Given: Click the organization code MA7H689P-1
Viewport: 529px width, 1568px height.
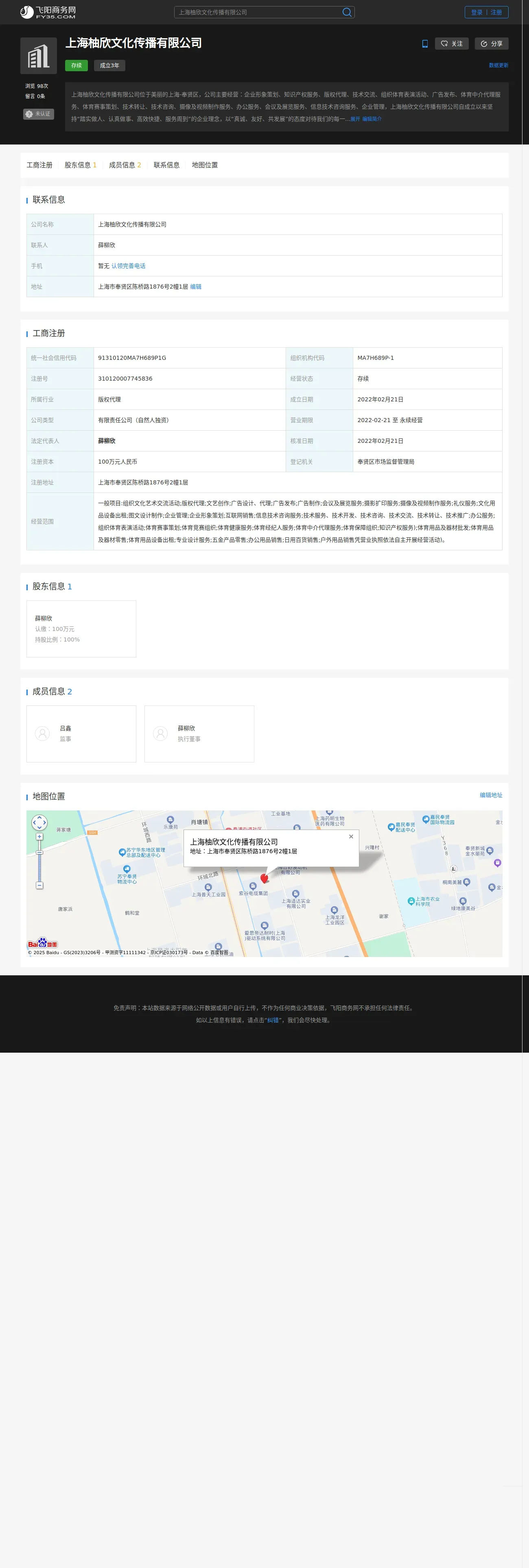Looking at the screenshot, I should (x=376, y=358).
